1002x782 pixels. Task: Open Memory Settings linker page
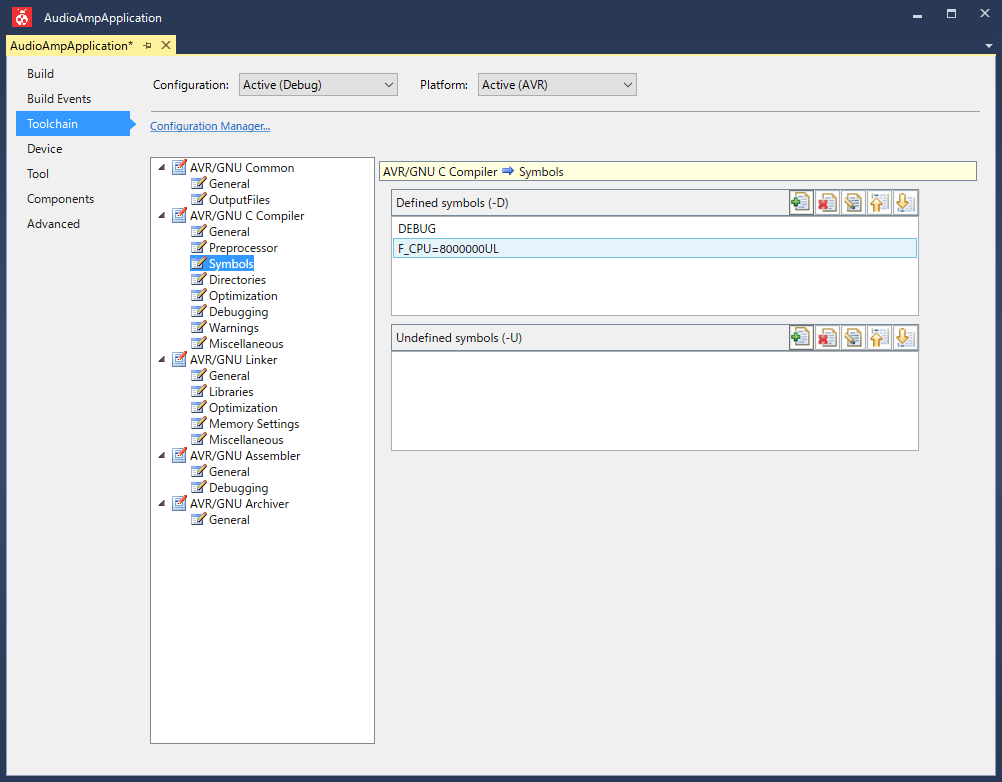[245, 424]
